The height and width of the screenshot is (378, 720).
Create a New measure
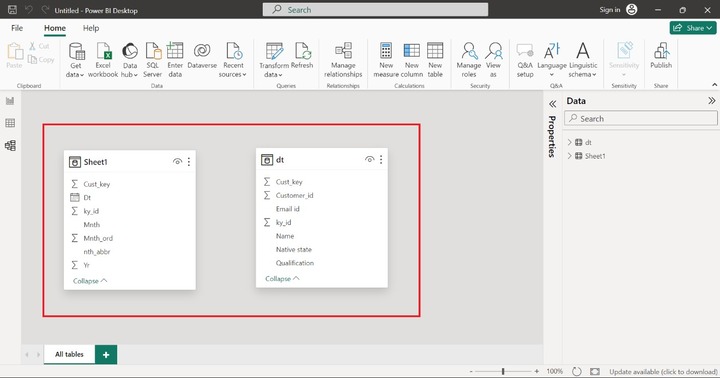click(x=386, y=60)
